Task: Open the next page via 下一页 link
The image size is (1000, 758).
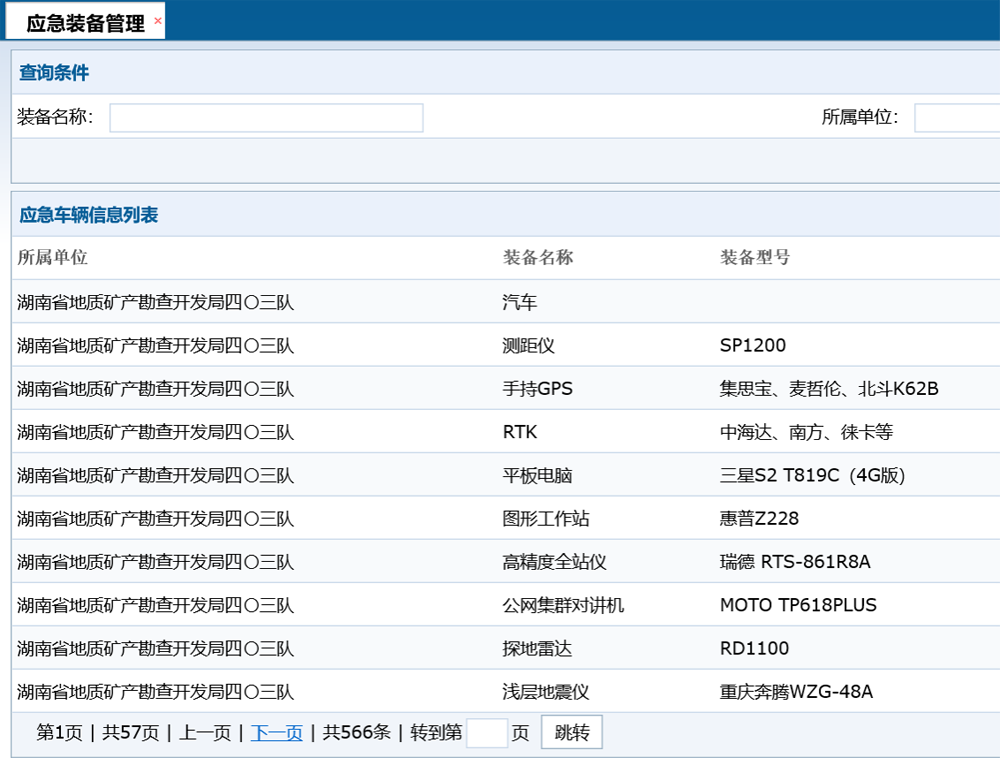Action: click(276, 732)
